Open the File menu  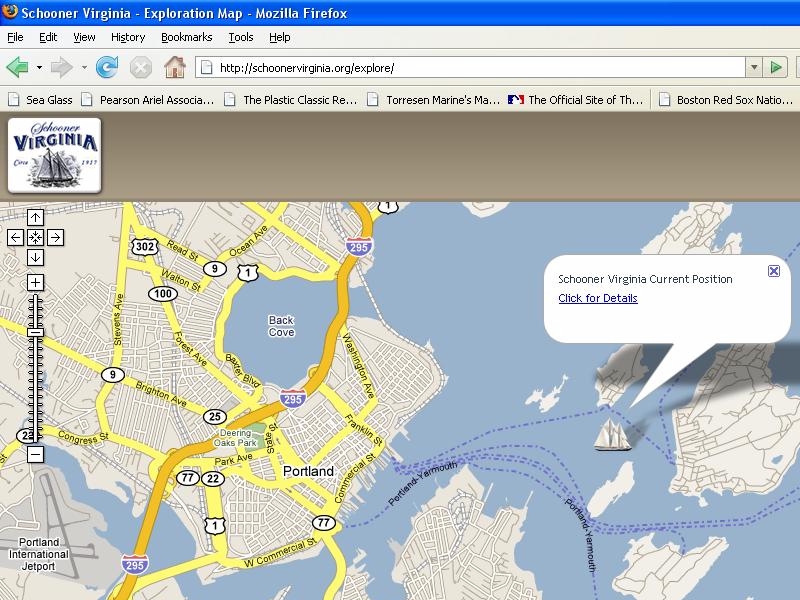[15, 37]
